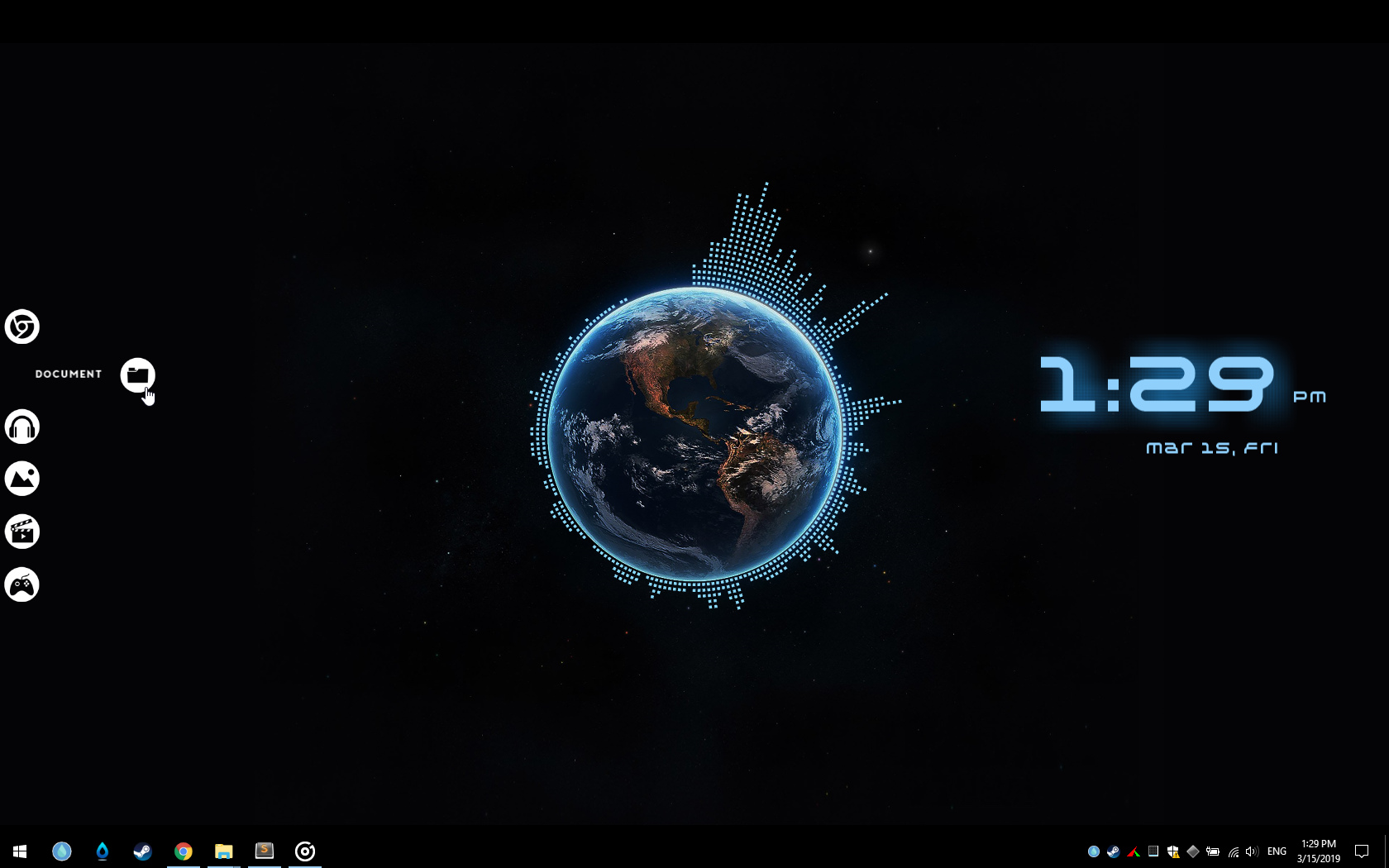Open the Music headphones sidebar shortcut
The width and height of the screenshot is (1389, 868).
pyautogui.click(x=22, y=426)
